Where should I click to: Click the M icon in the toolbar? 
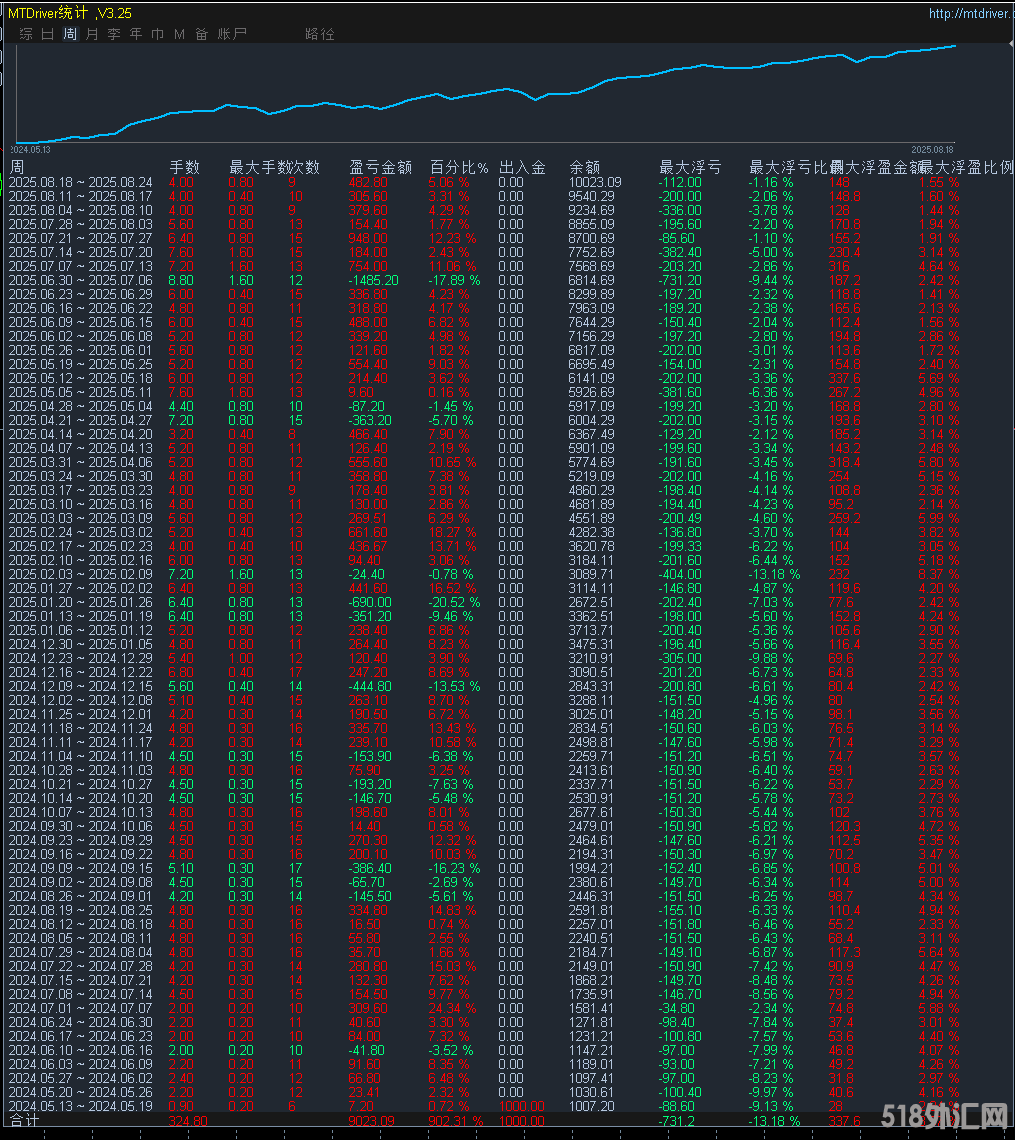(178, 33)
